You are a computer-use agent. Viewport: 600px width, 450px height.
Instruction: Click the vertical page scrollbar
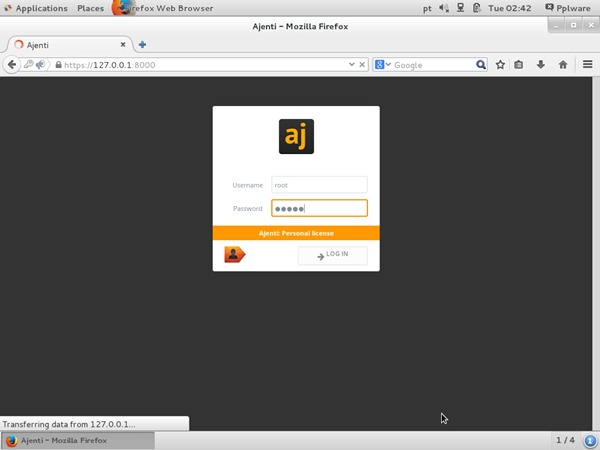coord(596,253)
